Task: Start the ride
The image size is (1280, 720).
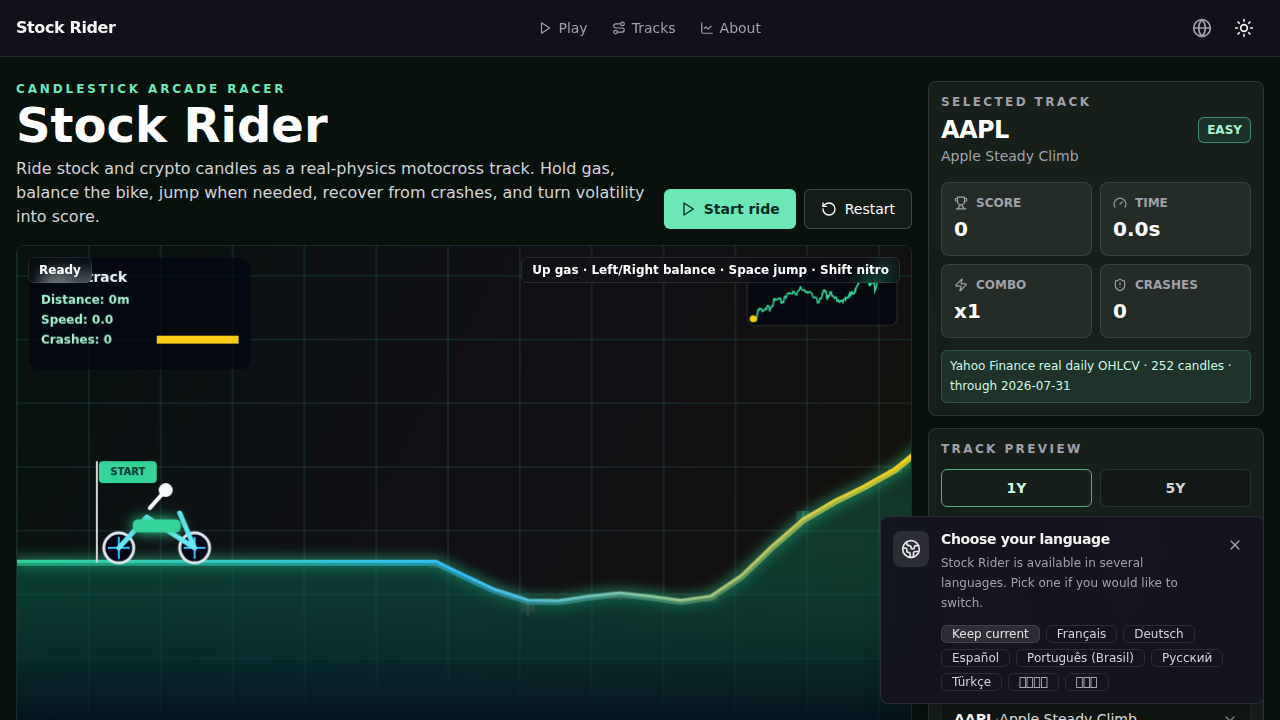Action: 730,209
